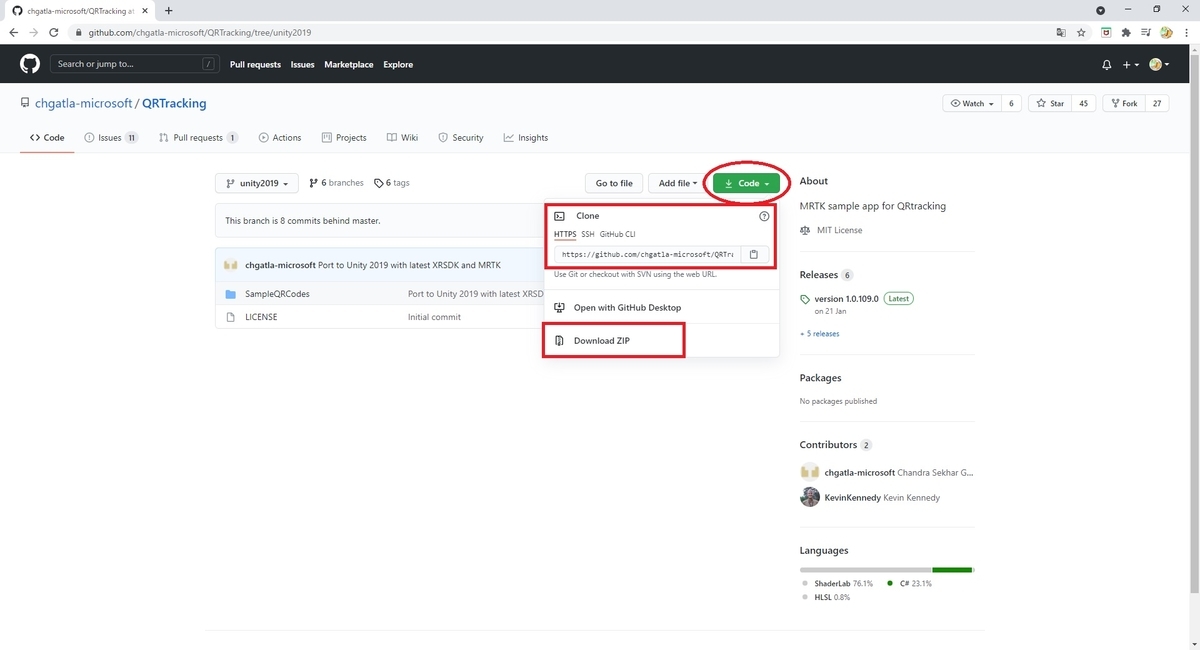Select the HTTPS clone tab
The width and height of the screenshot is (1200, 650).
point(565,234)
